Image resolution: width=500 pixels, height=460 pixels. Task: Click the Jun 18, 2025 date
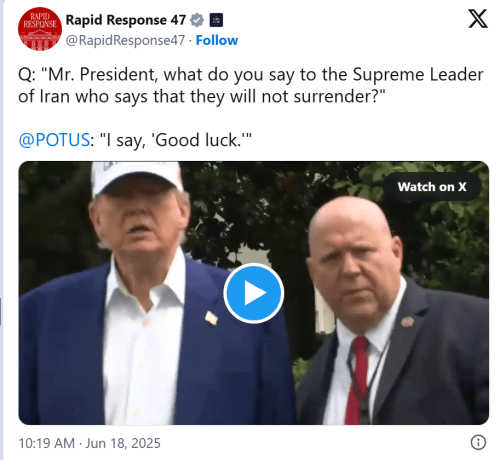coord(123,443)
